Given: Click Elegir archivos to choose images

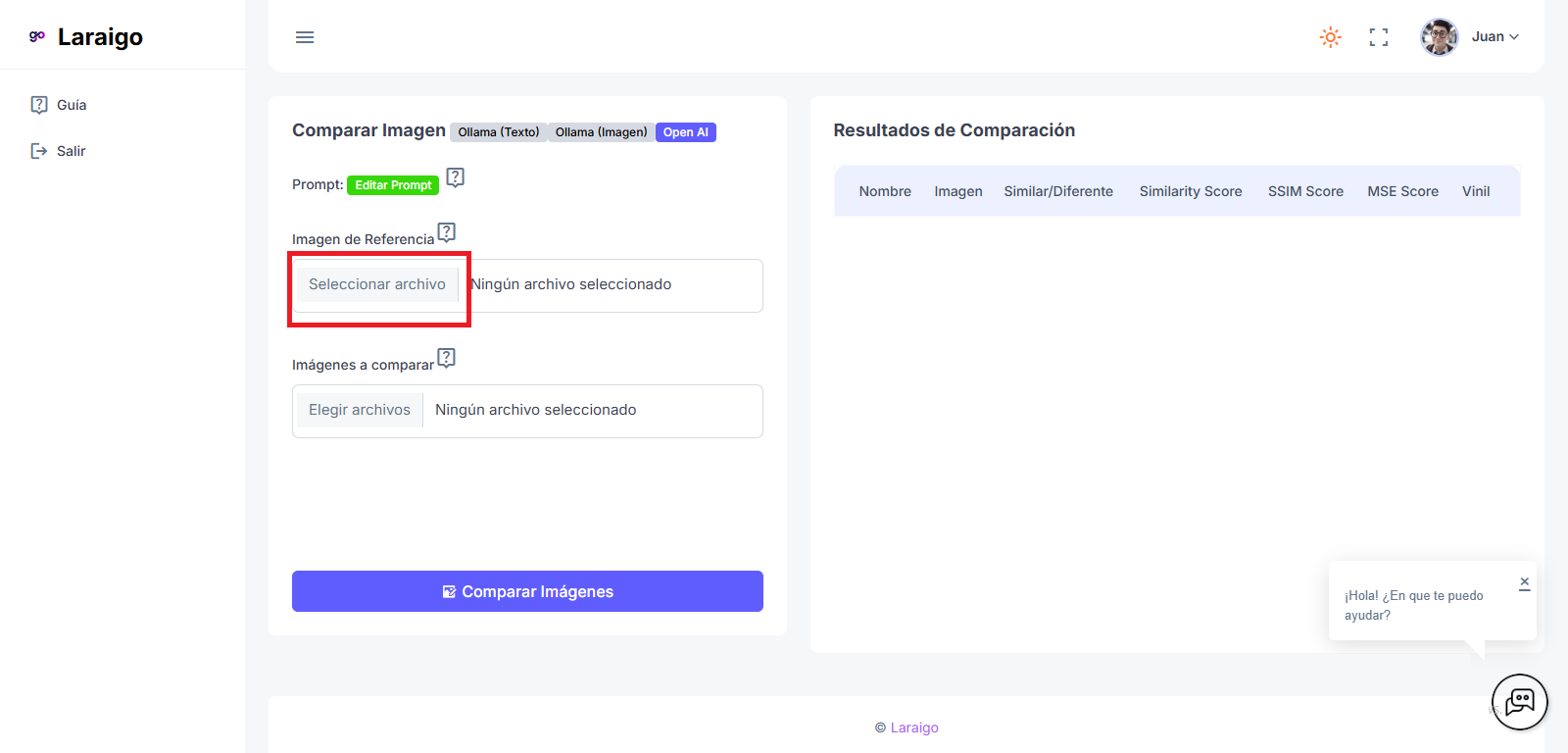Looking at the screenshot, I should coord(360,410).
